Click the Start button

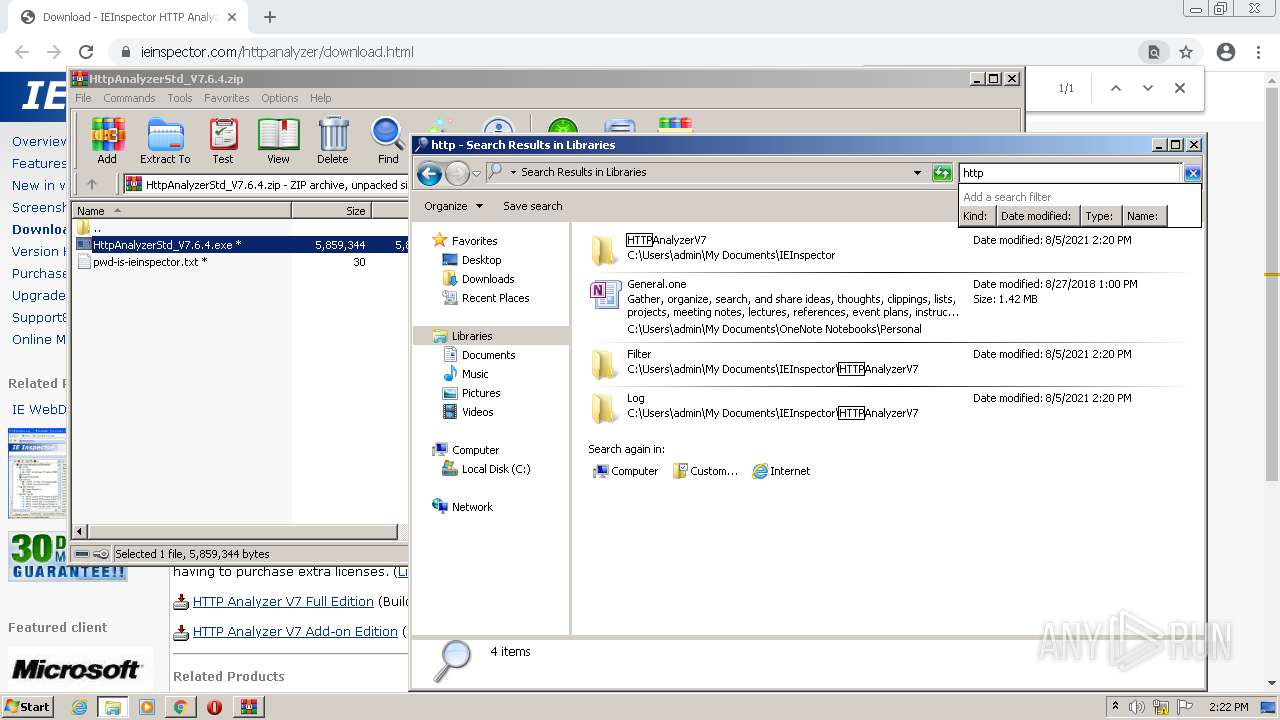pyautogui.click(x=28, y=707)
